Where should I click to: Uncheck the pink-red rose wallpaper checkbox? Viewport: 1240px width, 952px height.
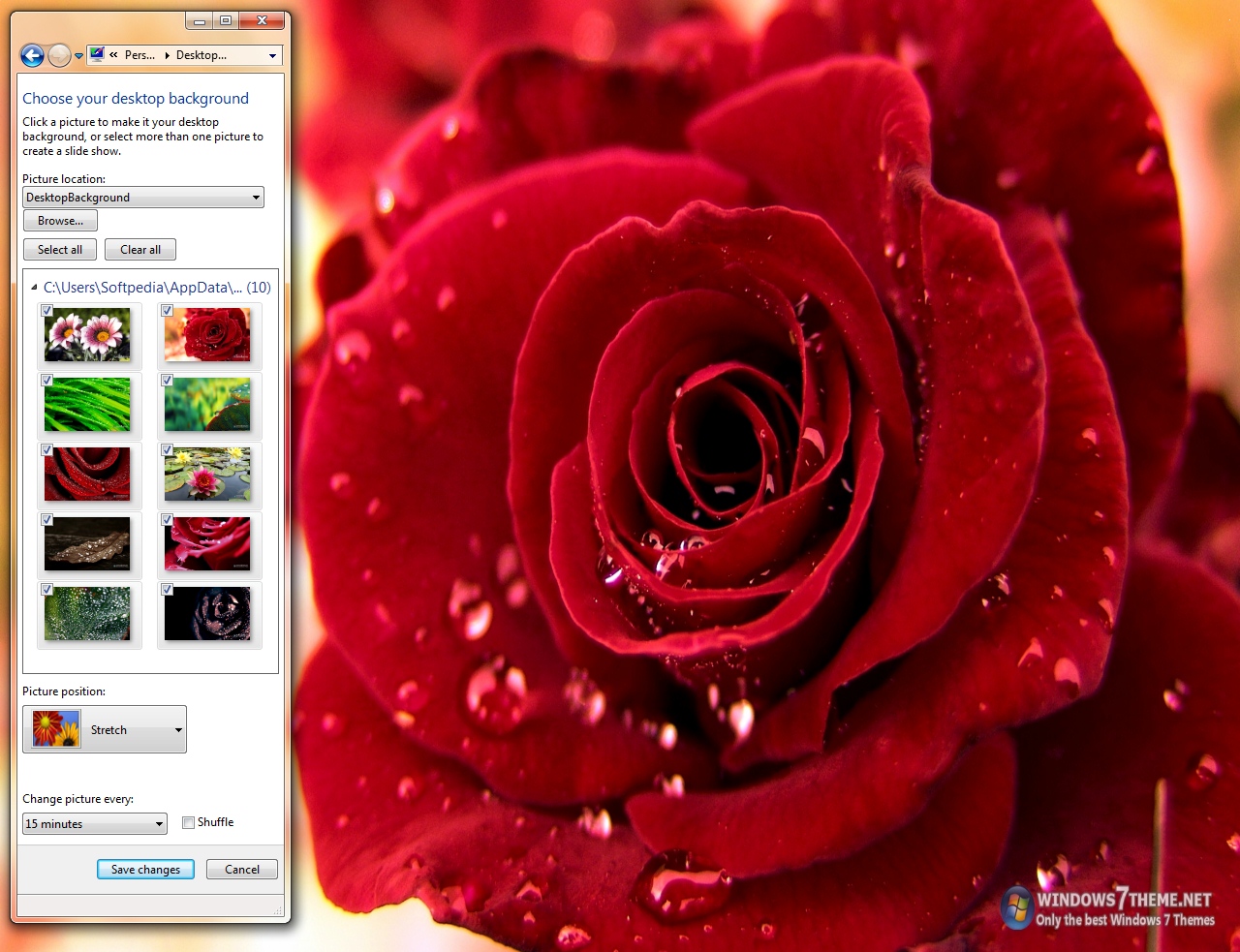[x=167, y=520]
